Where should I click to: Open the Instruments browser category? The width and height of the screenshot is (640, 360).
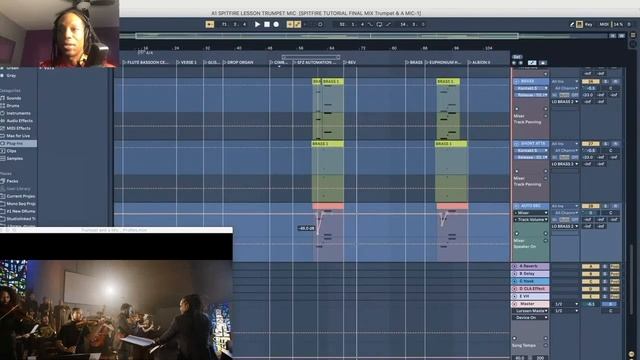(x=18, y=113)
